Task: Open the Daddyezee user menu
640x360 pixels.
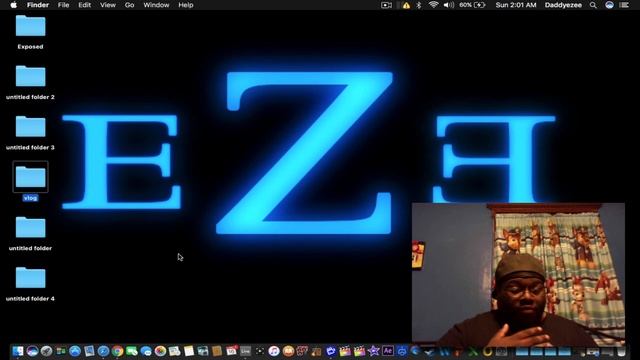Action: click(563, 5)
